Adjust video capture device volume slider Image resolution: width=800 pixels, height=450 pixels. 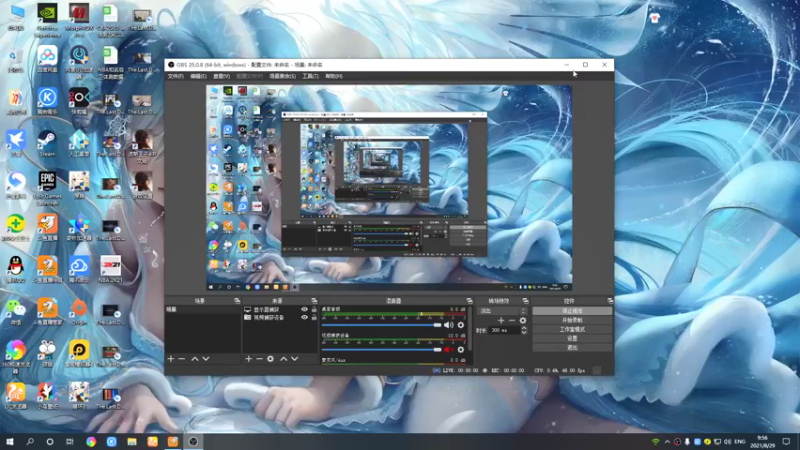pos(382,349)
